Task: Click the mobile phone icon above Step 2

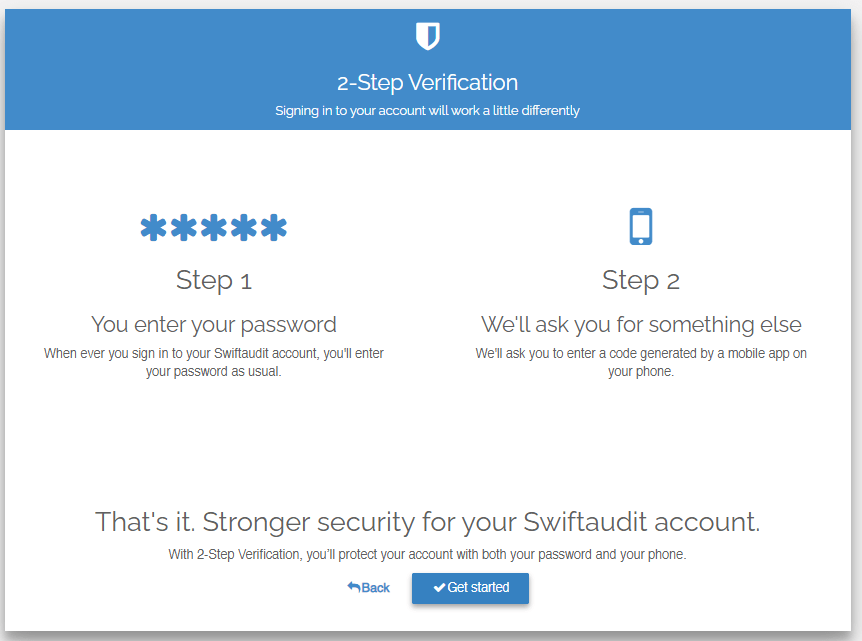Action: (x=641, y=226)
